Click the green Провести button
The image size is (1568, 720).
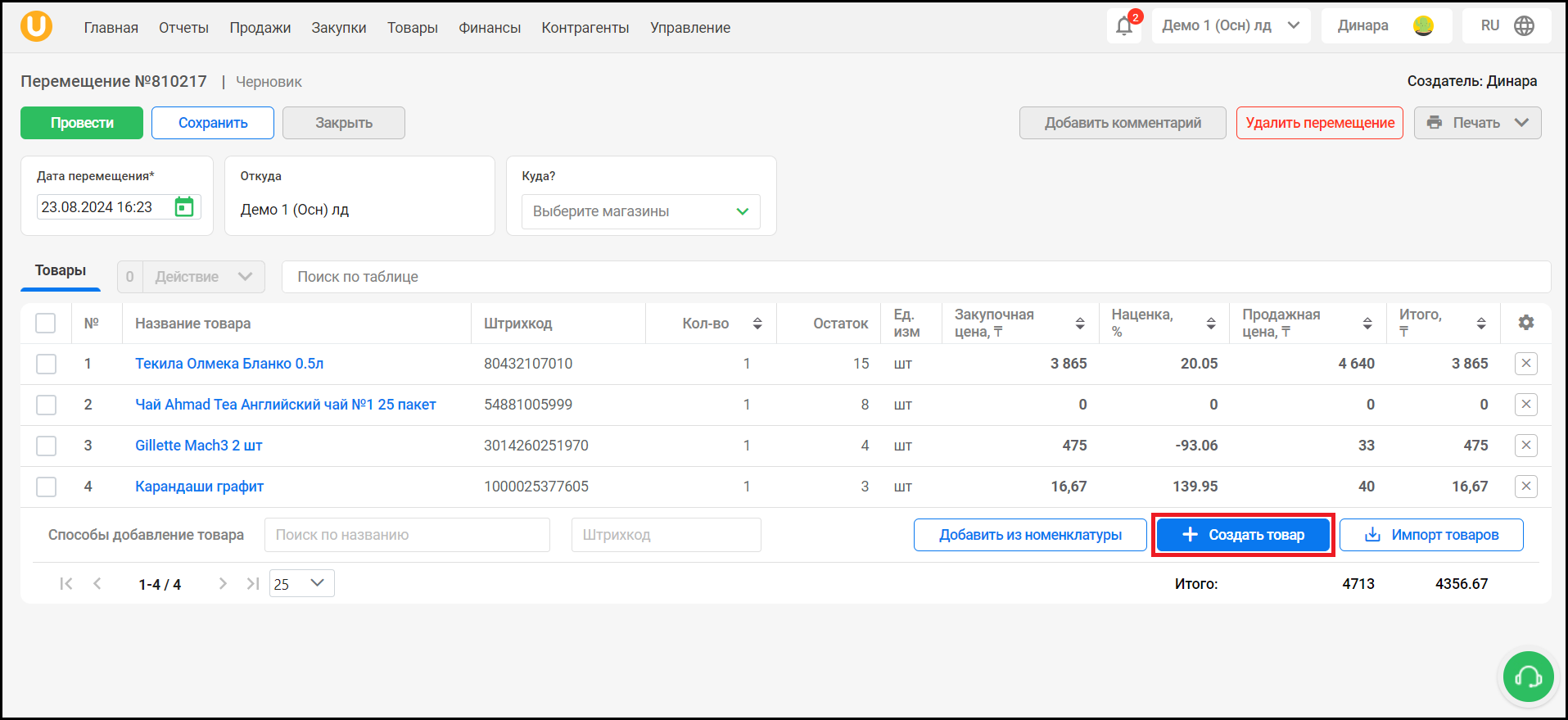[x=82, y=123]
